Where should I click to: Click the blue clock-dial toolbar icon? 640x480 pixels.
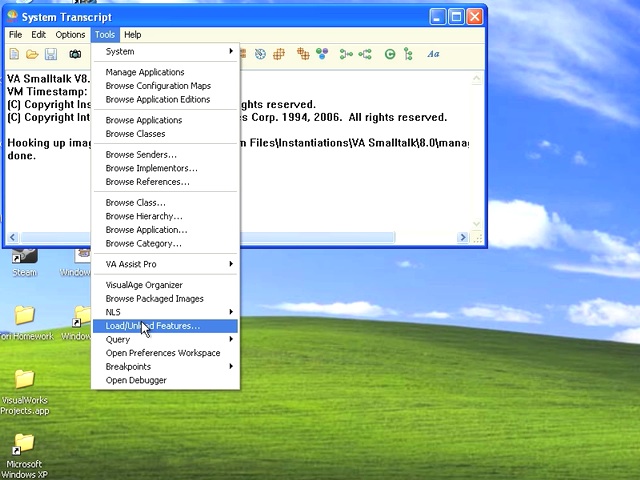pyautogui.click(x=260, y=54)
